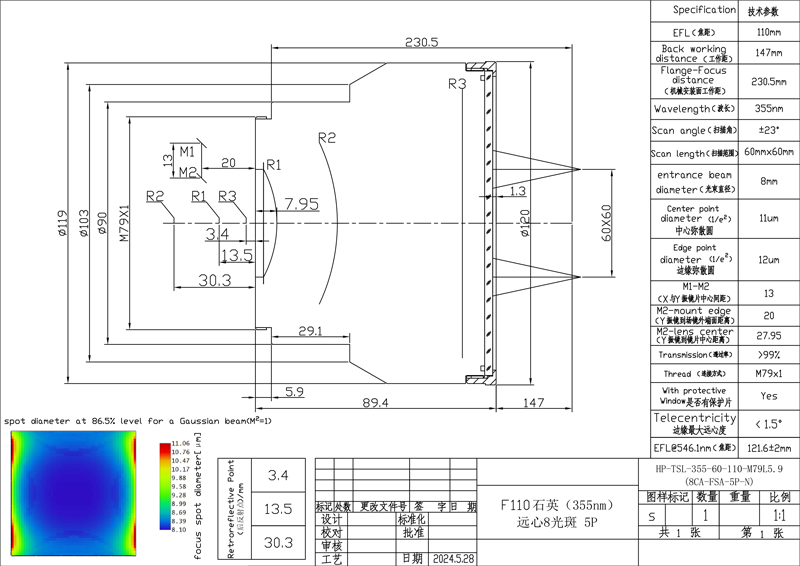Click the Telecentricity row label
The height and width of the screenshot is (566, 800).
(695, 422)
